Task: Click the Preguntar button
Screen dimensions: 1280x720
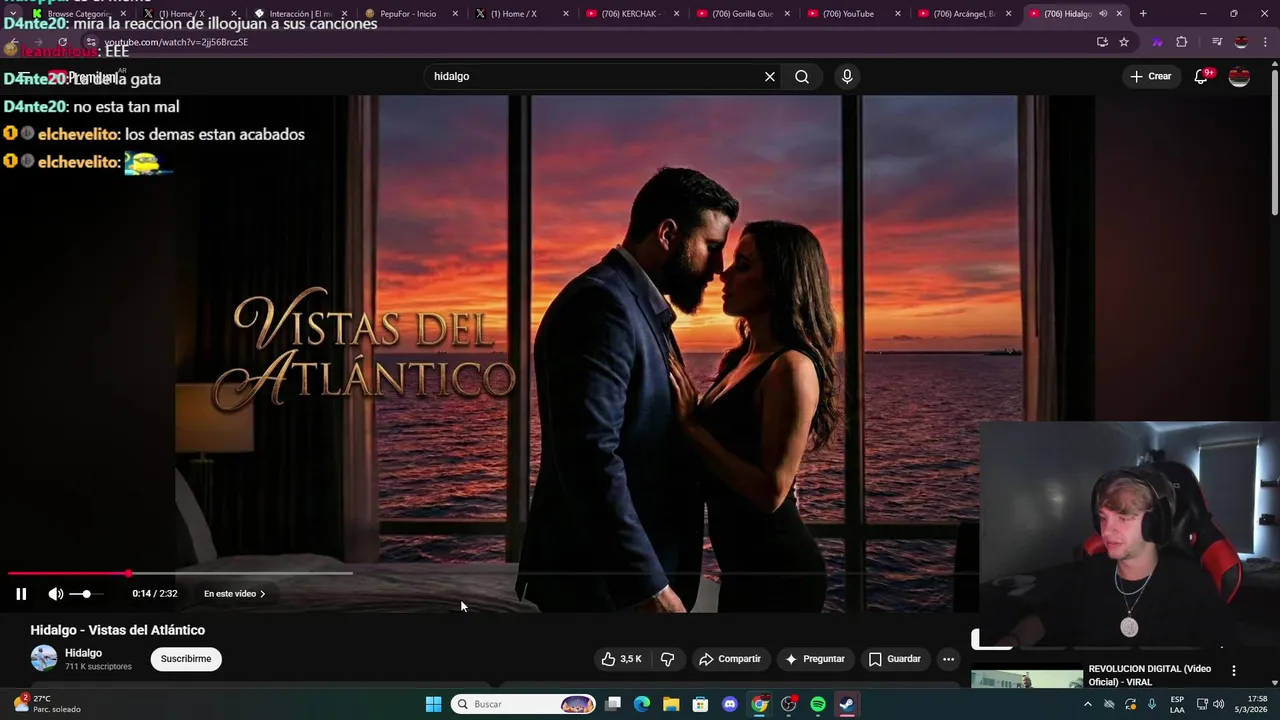Action: [x=815, y=659]
